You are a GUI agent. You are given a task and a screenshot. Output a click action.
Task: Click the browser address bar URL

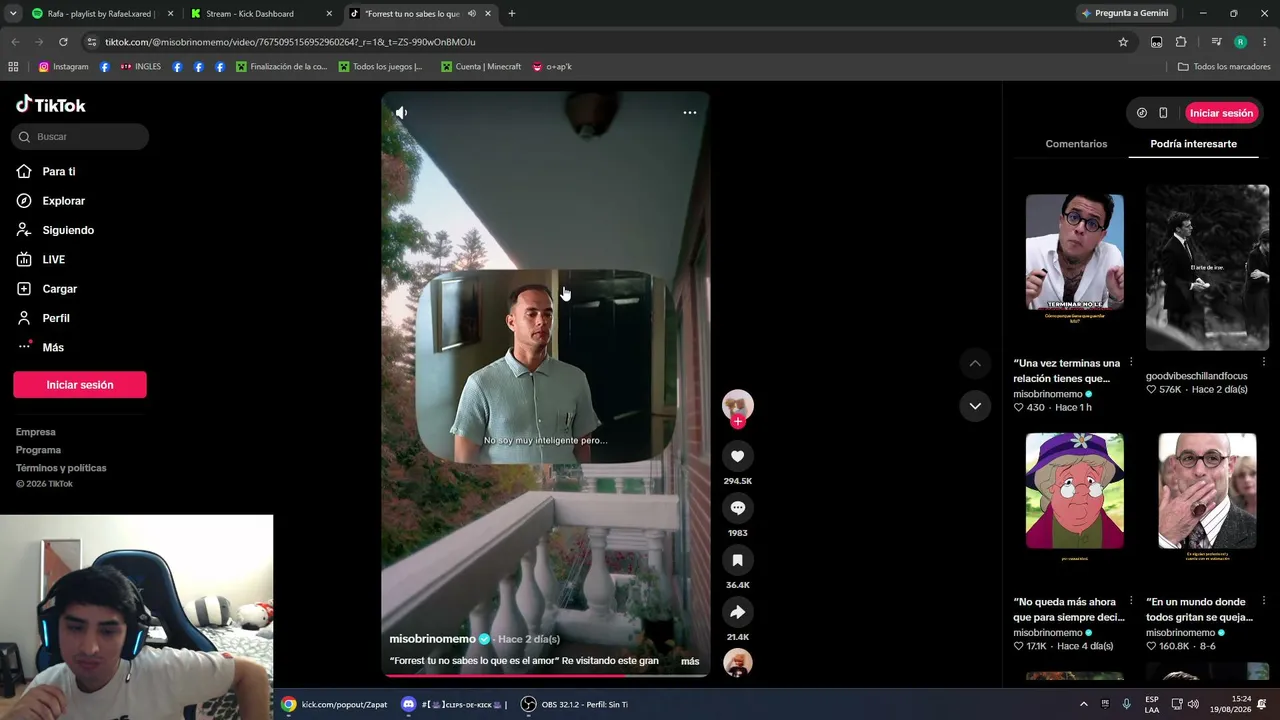tap(290, 42)
